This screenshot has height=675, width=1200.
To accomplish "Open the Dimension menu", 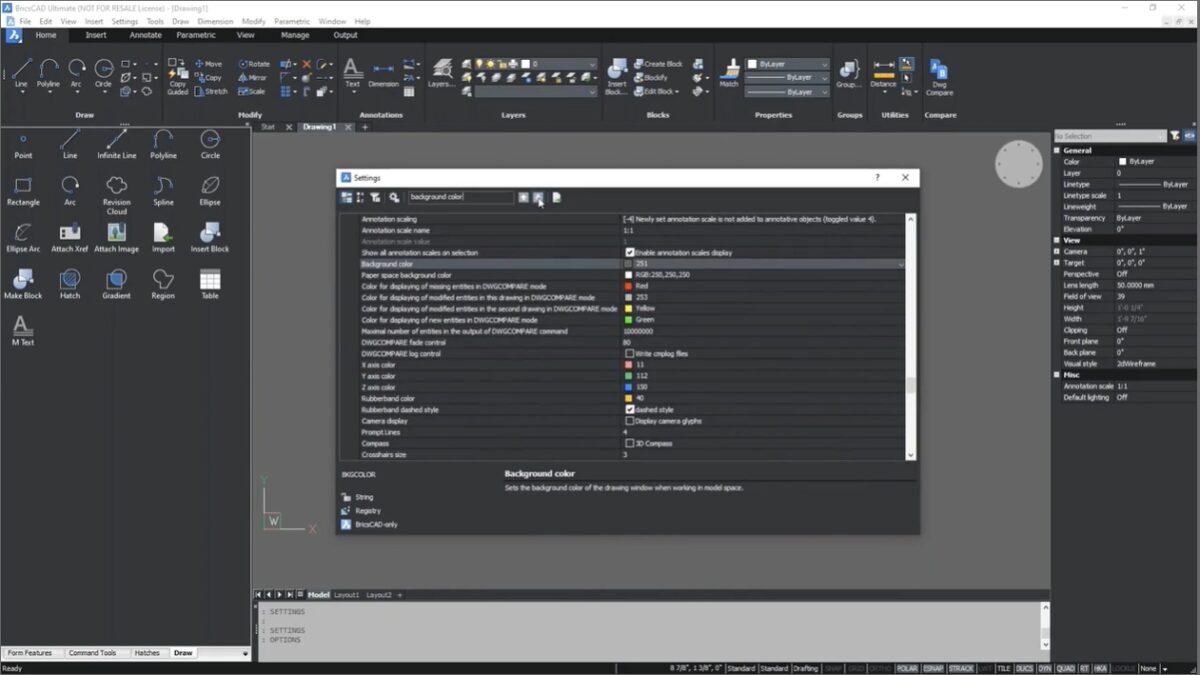I will click(215, 21).
